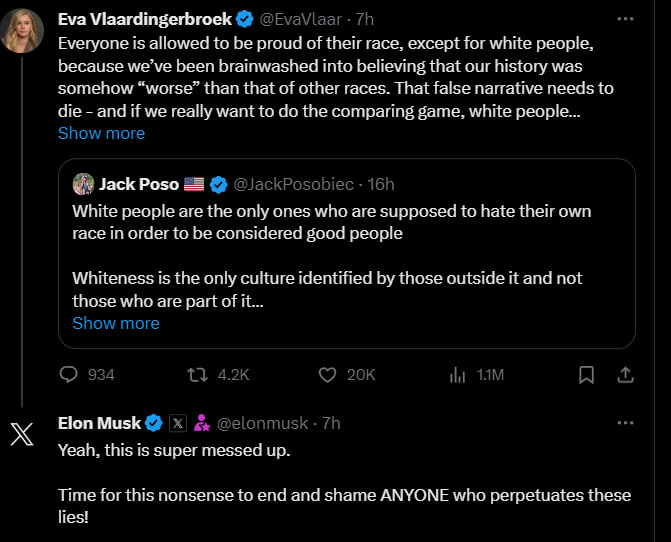
Task: Open Jack Poso's small avatar in quote
Action: [83, 184]
